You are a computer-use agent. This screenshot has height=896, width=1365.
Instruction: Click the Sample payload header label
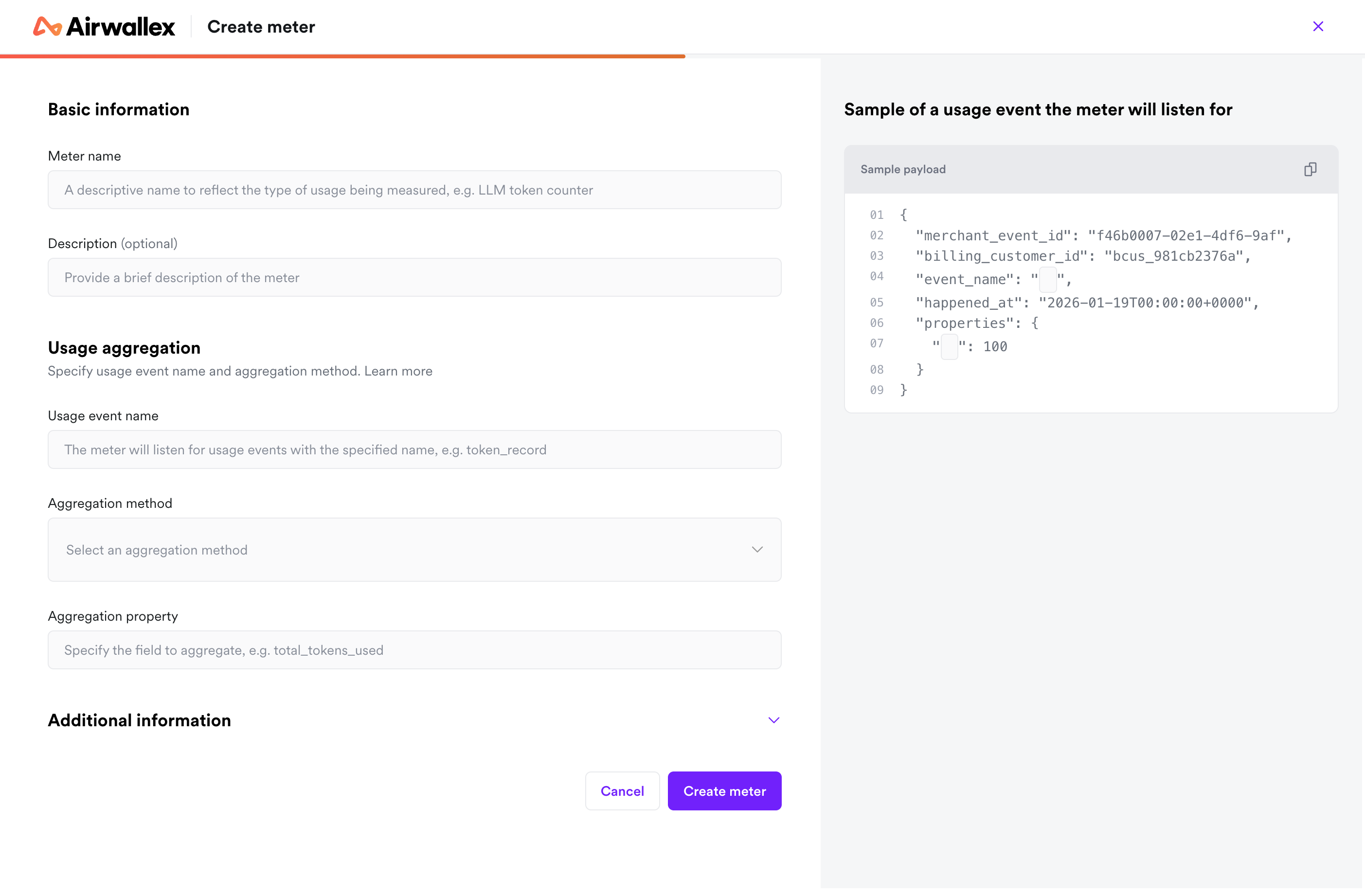[x=903, y=169]
